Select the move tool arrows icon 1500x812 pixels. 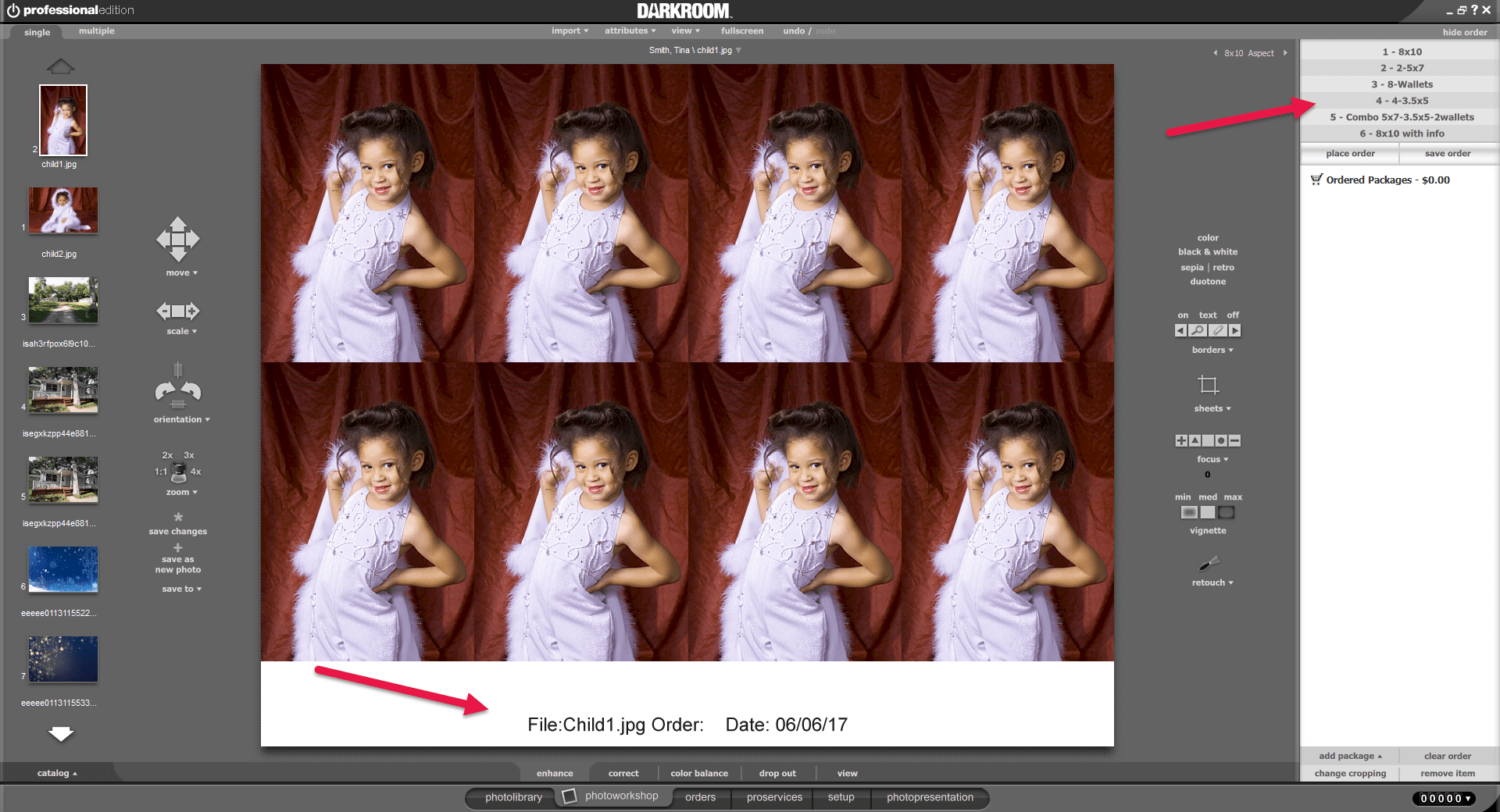tap(178, 240)
